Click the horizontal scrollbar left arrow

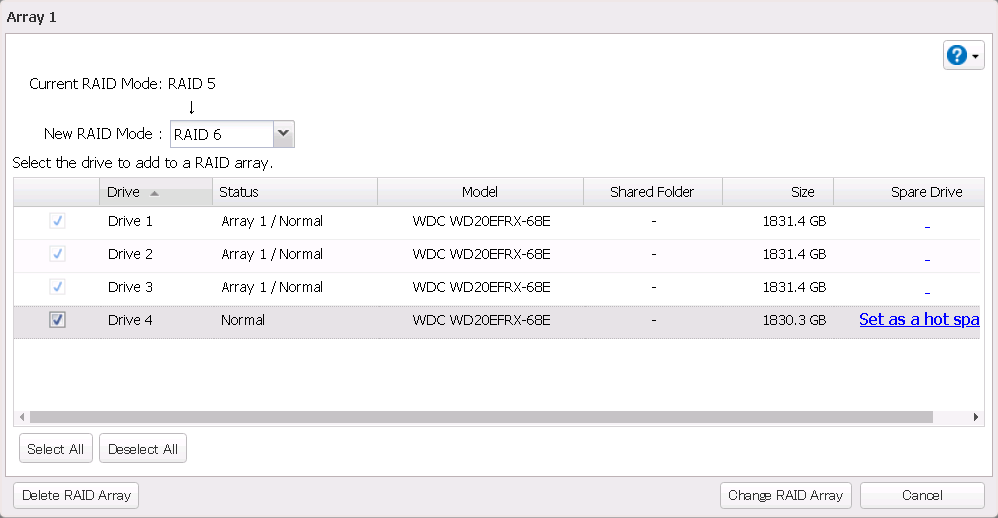click(x=20, y=417)
